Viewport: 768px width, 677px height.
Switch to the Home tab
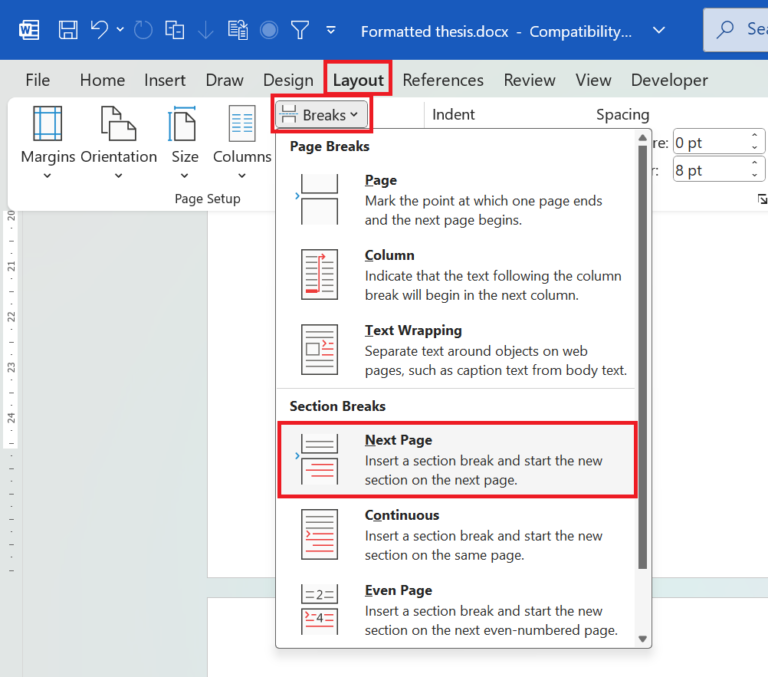(x=102, y=80)
